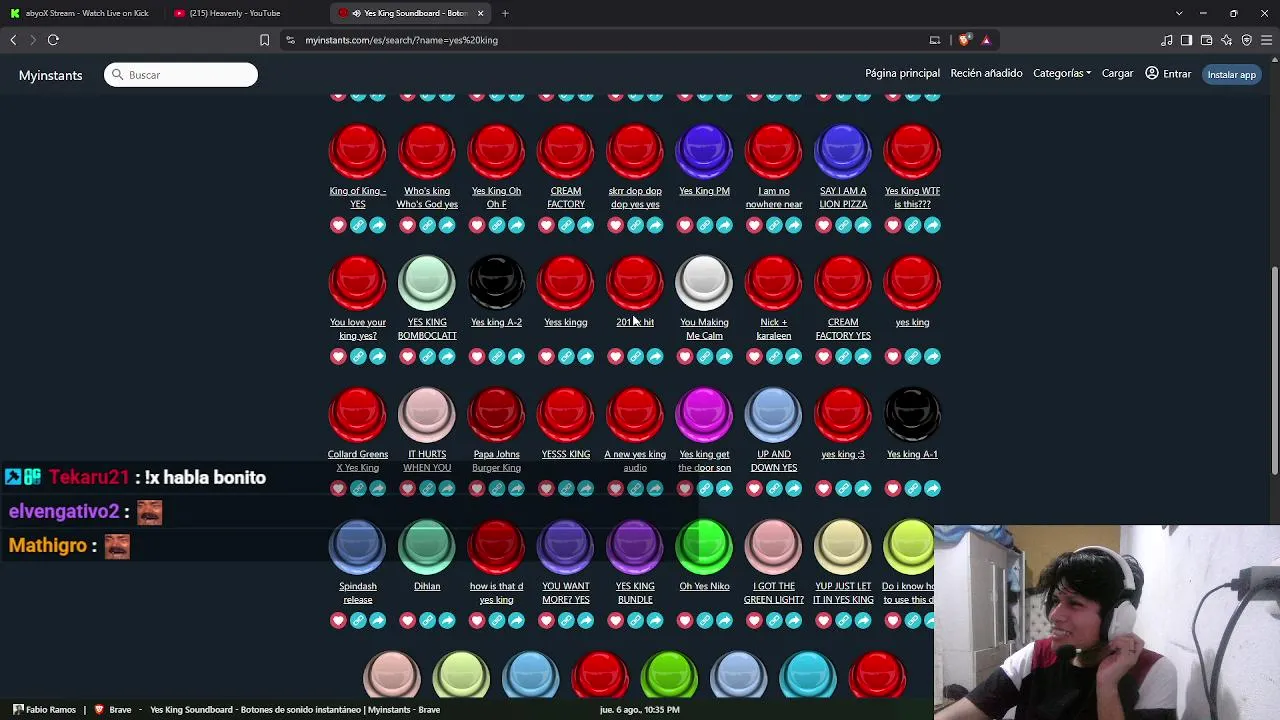
Task: Open the Myinstants home logo link
Action: point(50,75)
